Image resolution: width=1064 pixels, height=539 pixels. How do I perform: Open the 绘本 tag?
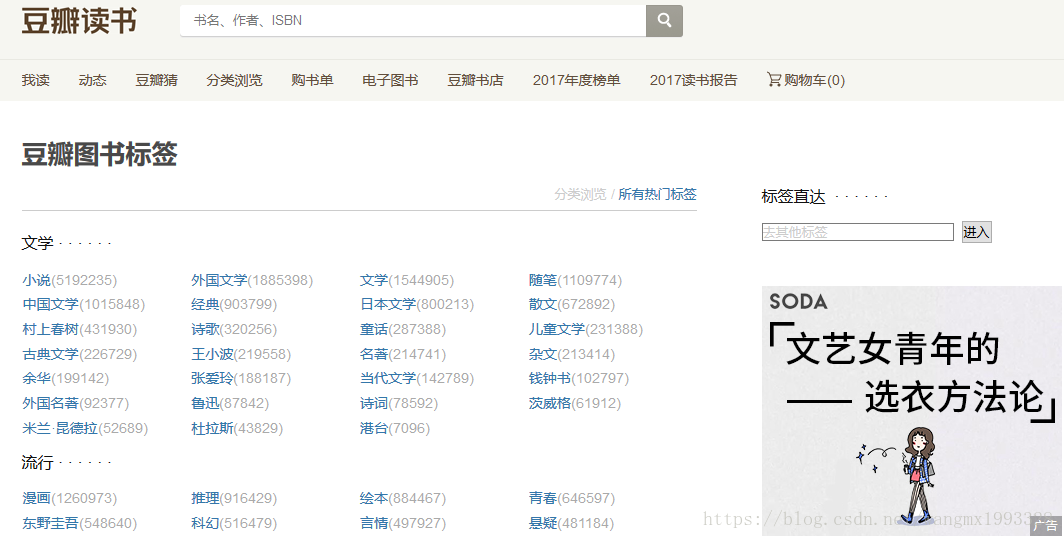click(374, 498)
